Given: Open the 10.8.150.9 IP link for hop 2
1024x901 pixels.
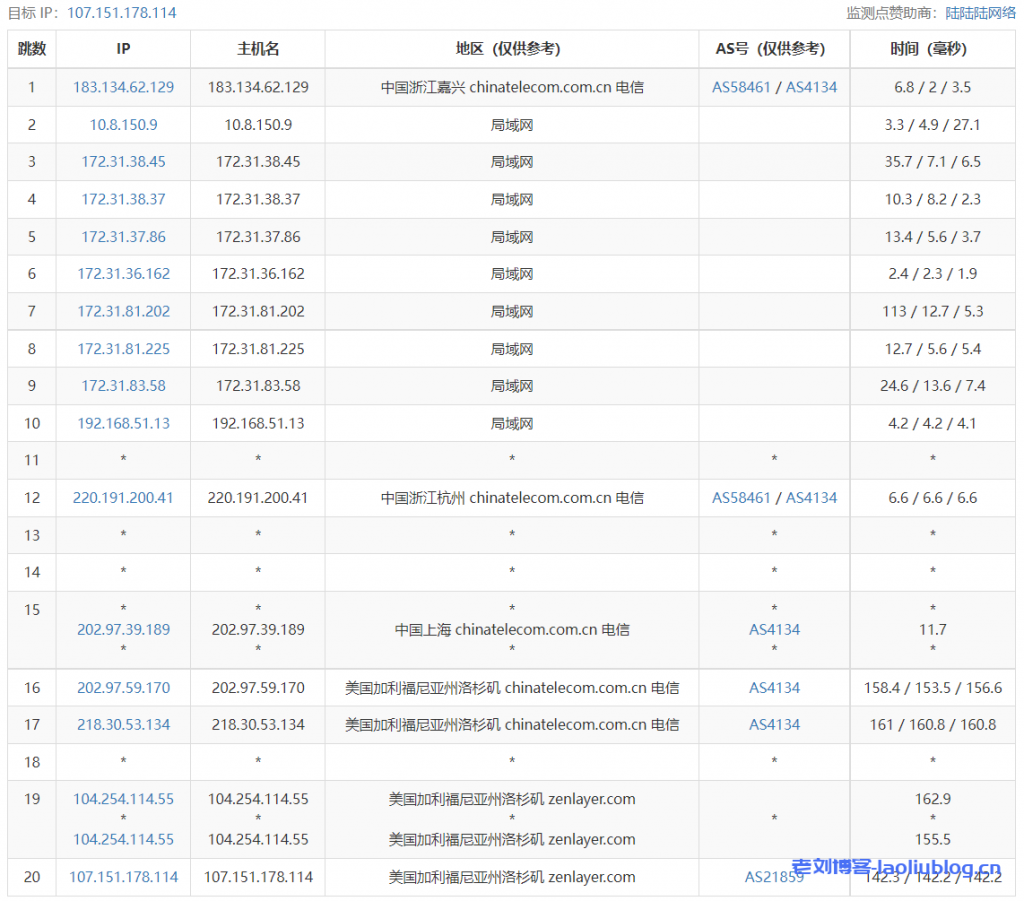Looking at the screenshot, I should (123, 125).
